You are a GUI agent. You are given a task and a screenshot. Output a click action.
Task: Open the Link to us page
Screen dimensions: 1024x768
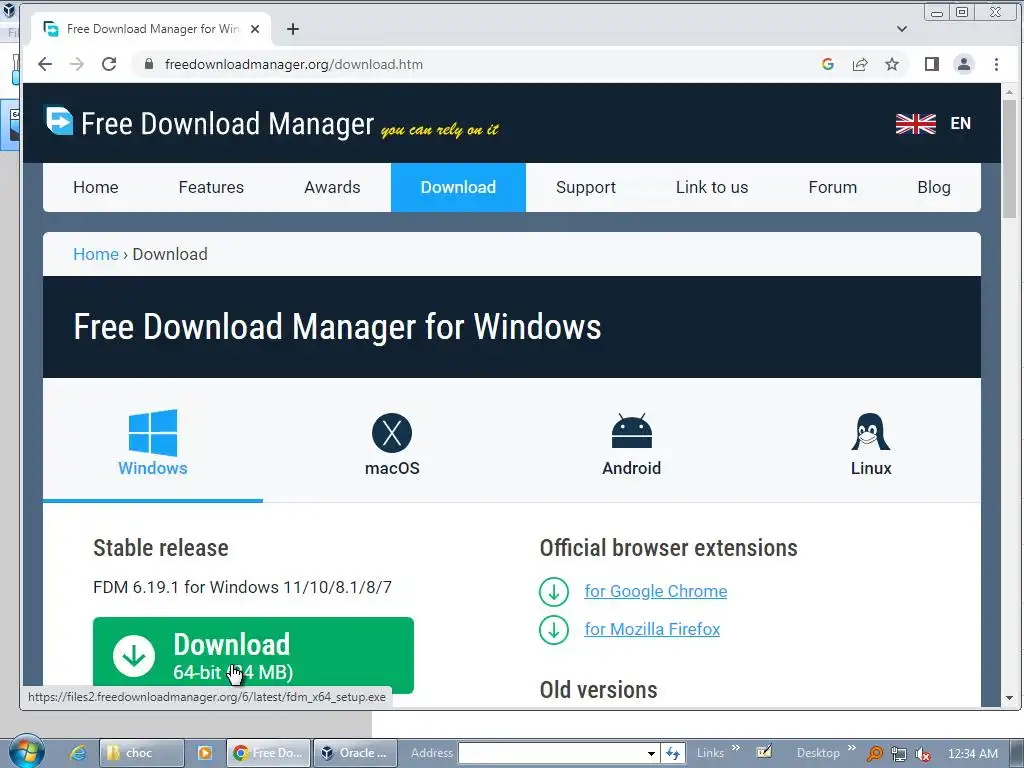tap(712, 187)
